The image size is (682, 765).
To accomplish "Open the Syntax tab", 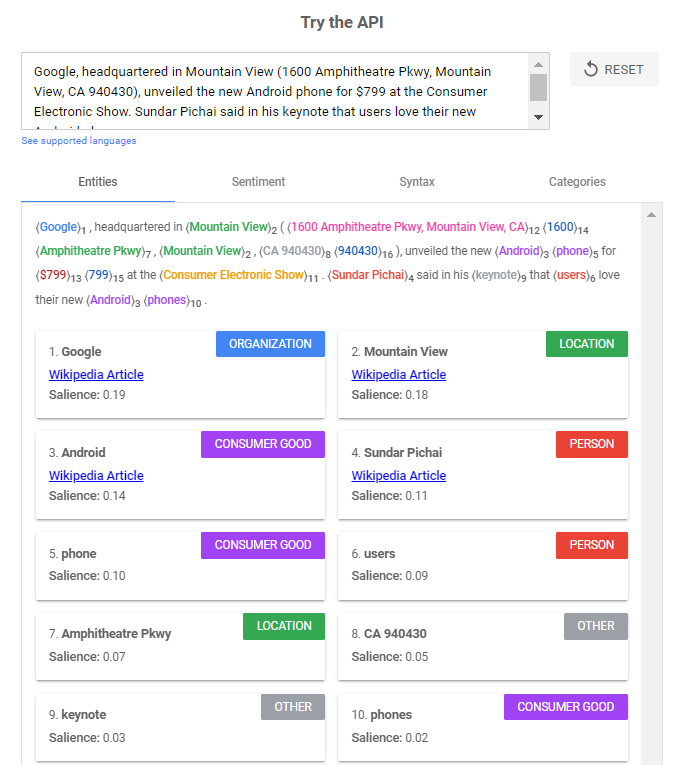I will tap(417, 182).
